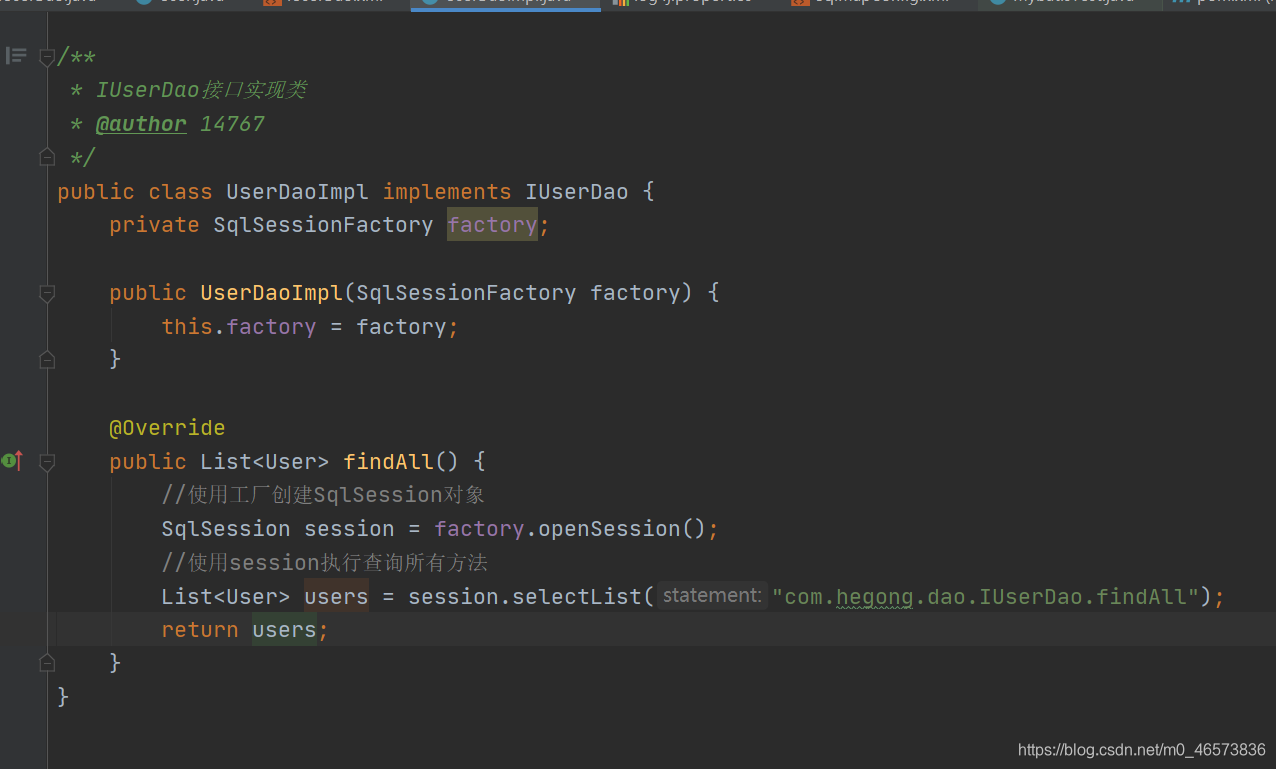
Task: Click the 'private' keyword
Action: pos(155,225)
